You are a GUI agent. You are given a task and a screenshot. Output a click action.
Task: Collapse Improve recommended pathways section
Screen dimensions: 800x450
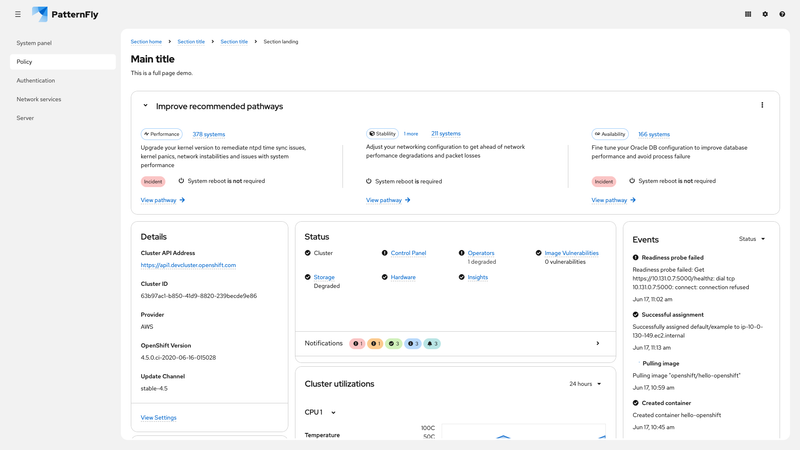point(145,105)
